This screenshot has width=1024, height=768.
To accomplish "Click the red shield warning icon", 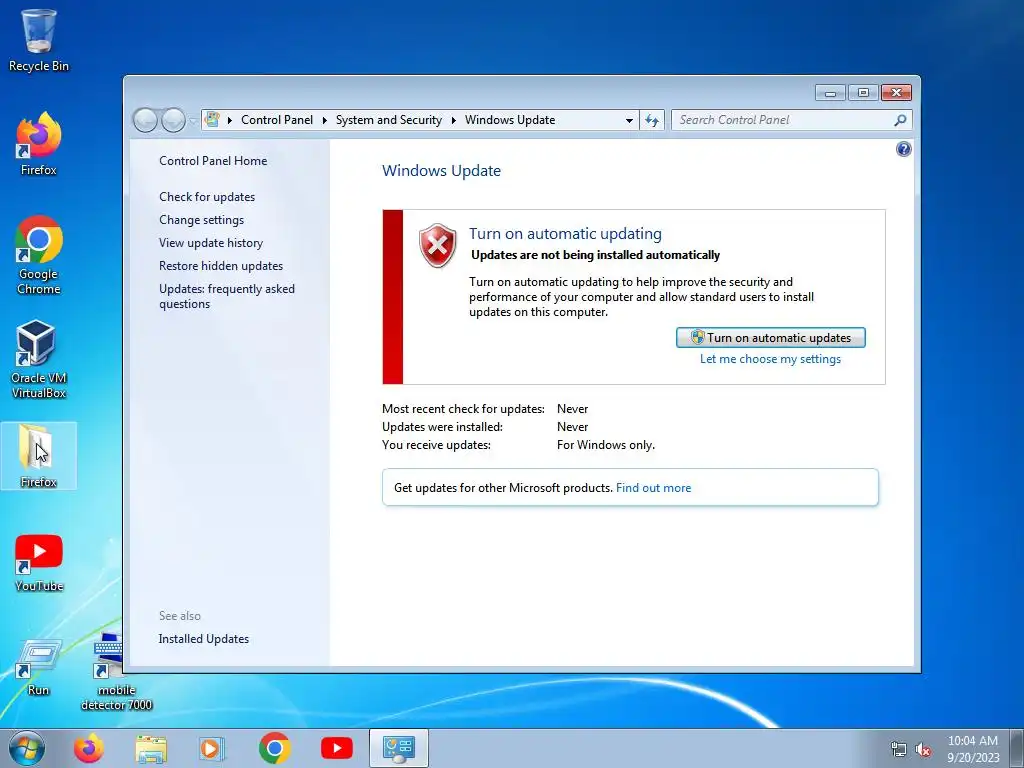I will [x=438, y=246].
